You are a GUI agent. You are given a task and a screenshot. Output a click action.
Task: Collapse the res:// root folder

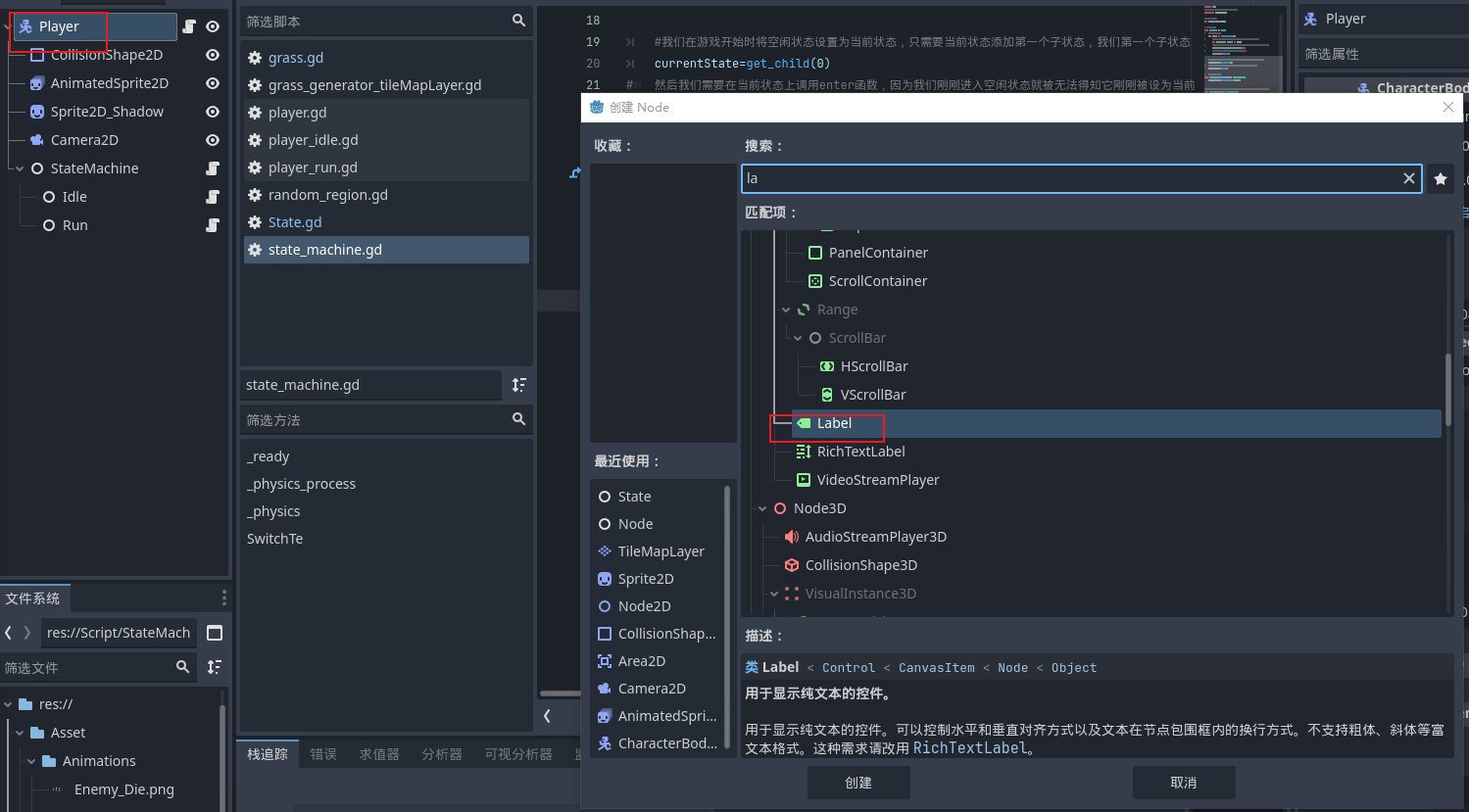tap(8, 704)
